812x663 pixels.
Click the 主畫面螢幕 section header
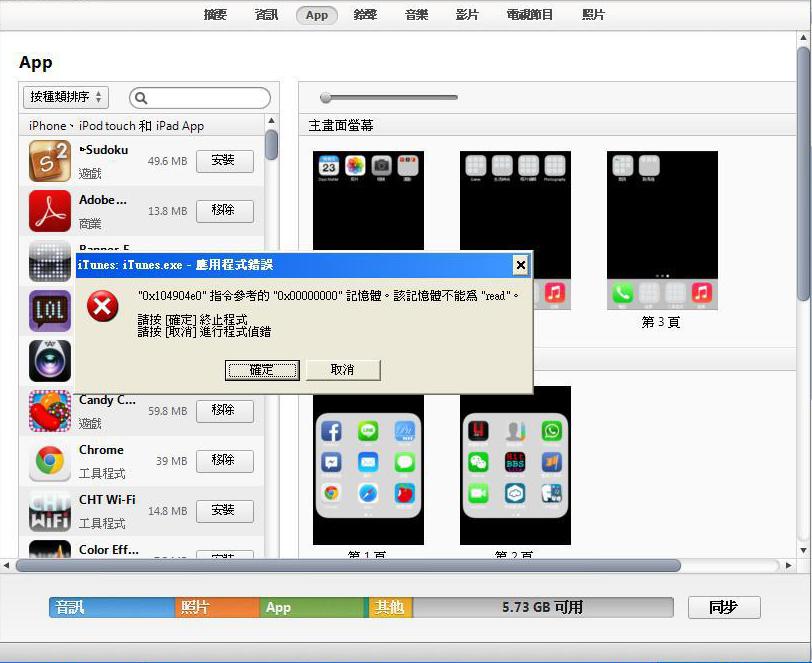coord(341,125)
